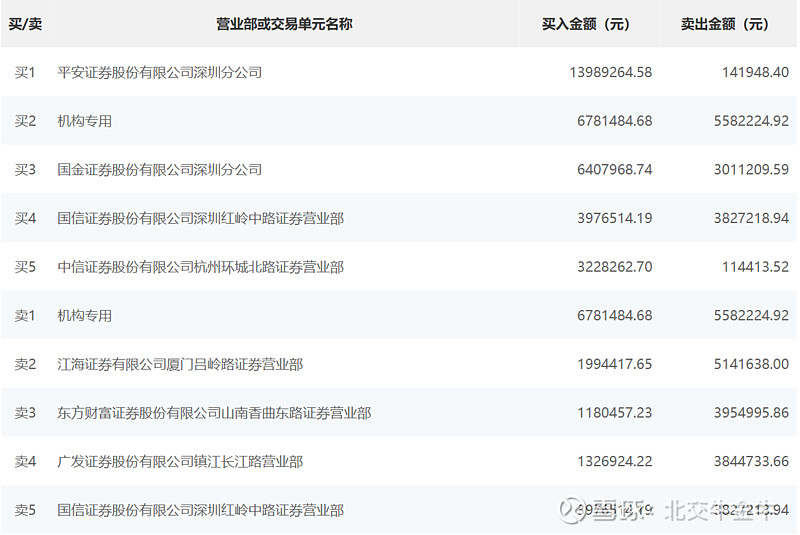Select buy amount 1180457.23
800x535 pixels.
click(615, 413)
